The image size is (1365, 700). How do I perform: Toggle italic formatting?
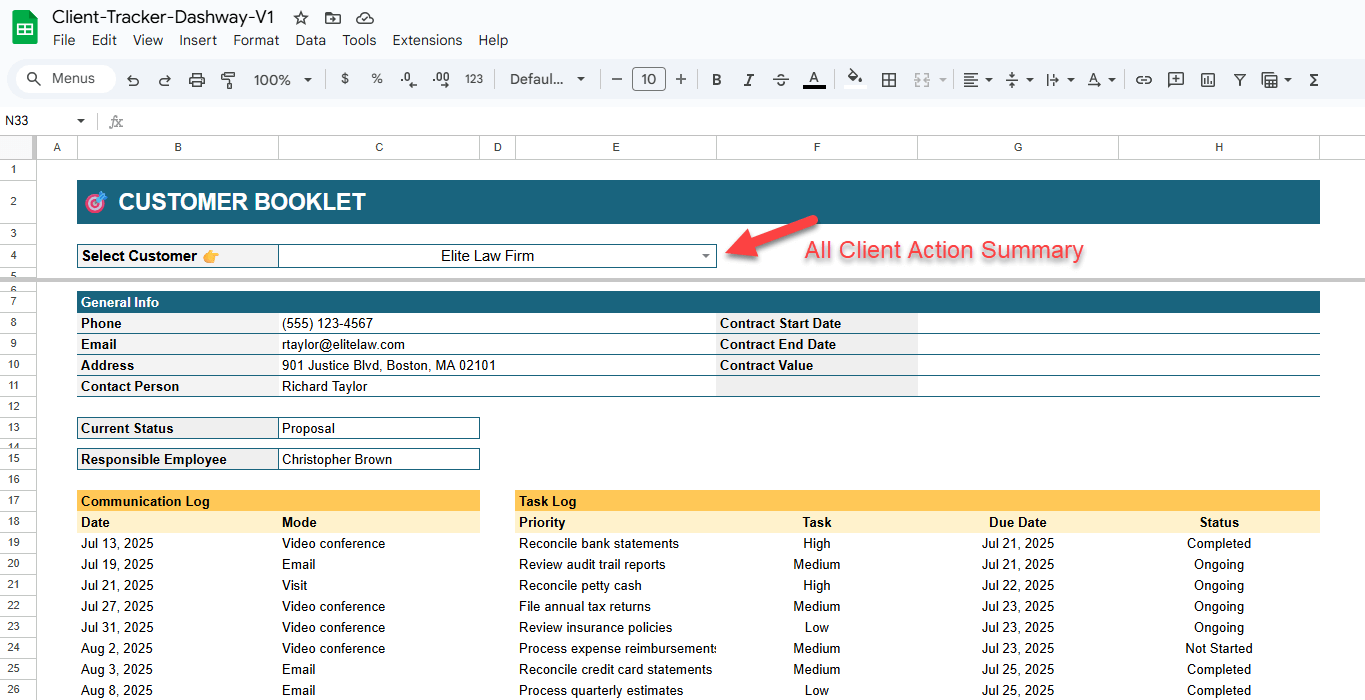point(748,79)
